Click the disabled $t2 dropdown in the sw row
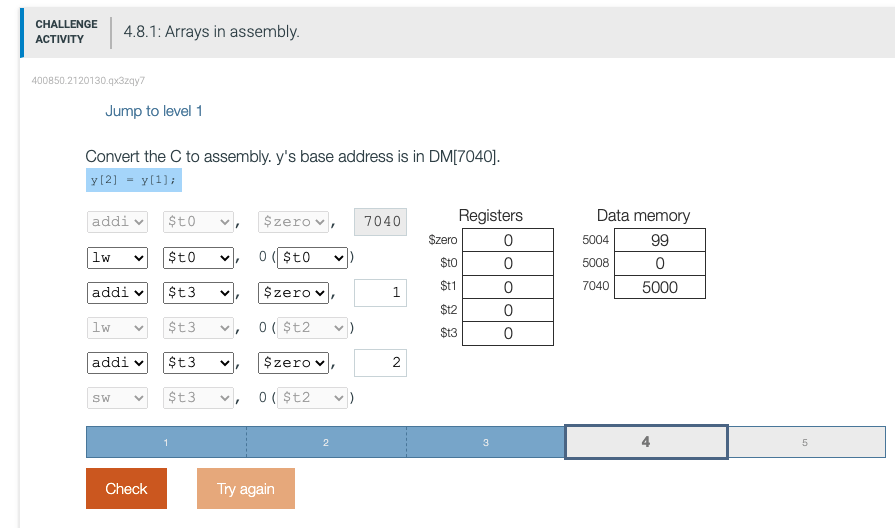Image resolution: width=895 pixels, height=528 pixels. (x=312, y=398)
